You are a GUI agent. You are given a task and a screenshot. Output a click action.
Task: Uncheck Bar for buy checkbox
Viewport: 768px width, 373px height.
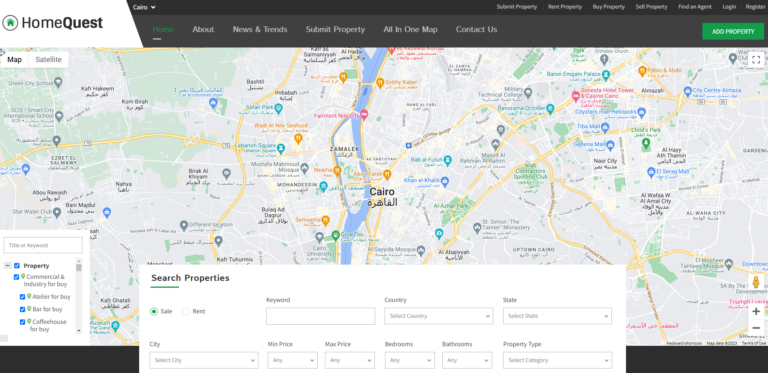tap(23, 309)
